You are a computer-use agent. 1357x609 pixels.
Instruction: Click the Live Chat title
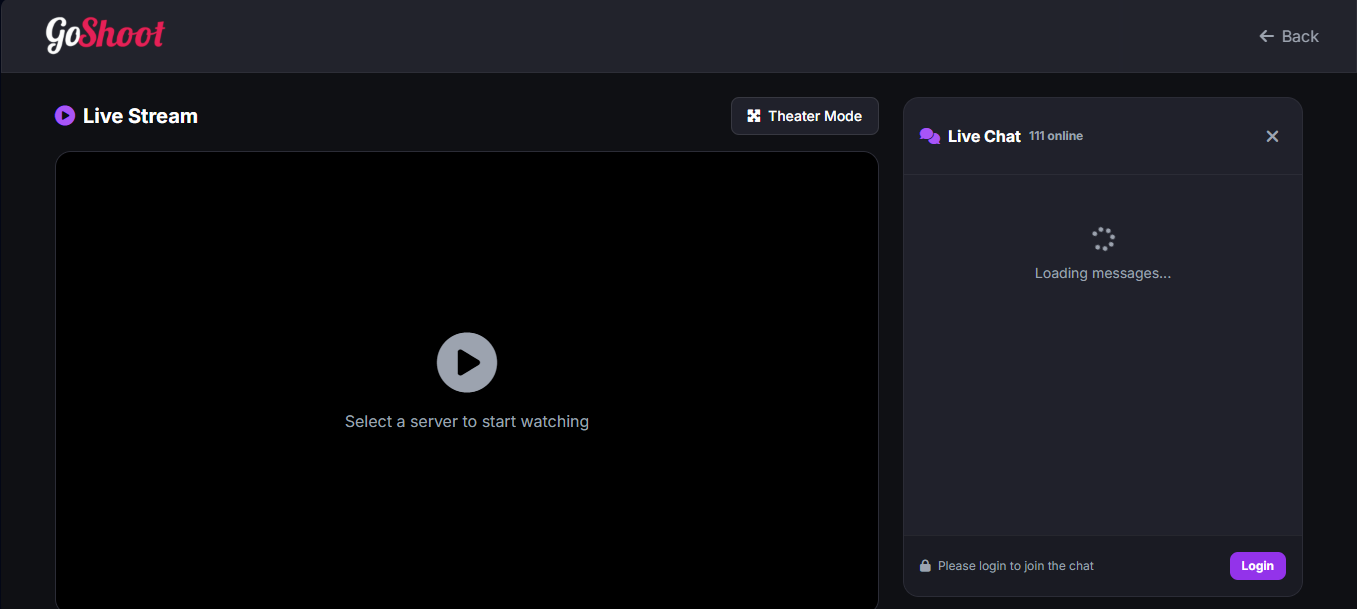(x=984, y=136)
